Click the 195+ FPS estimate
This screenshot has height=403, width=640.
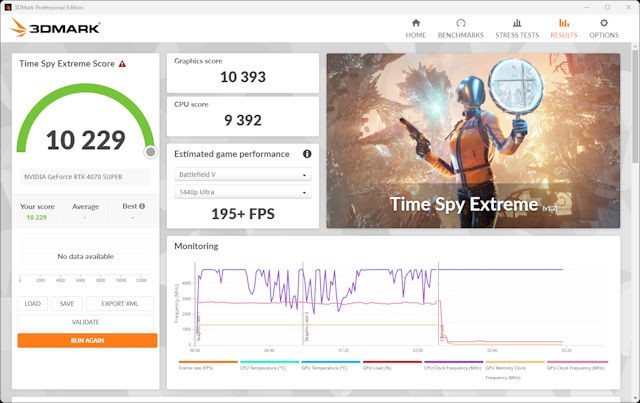coord(243,214)
